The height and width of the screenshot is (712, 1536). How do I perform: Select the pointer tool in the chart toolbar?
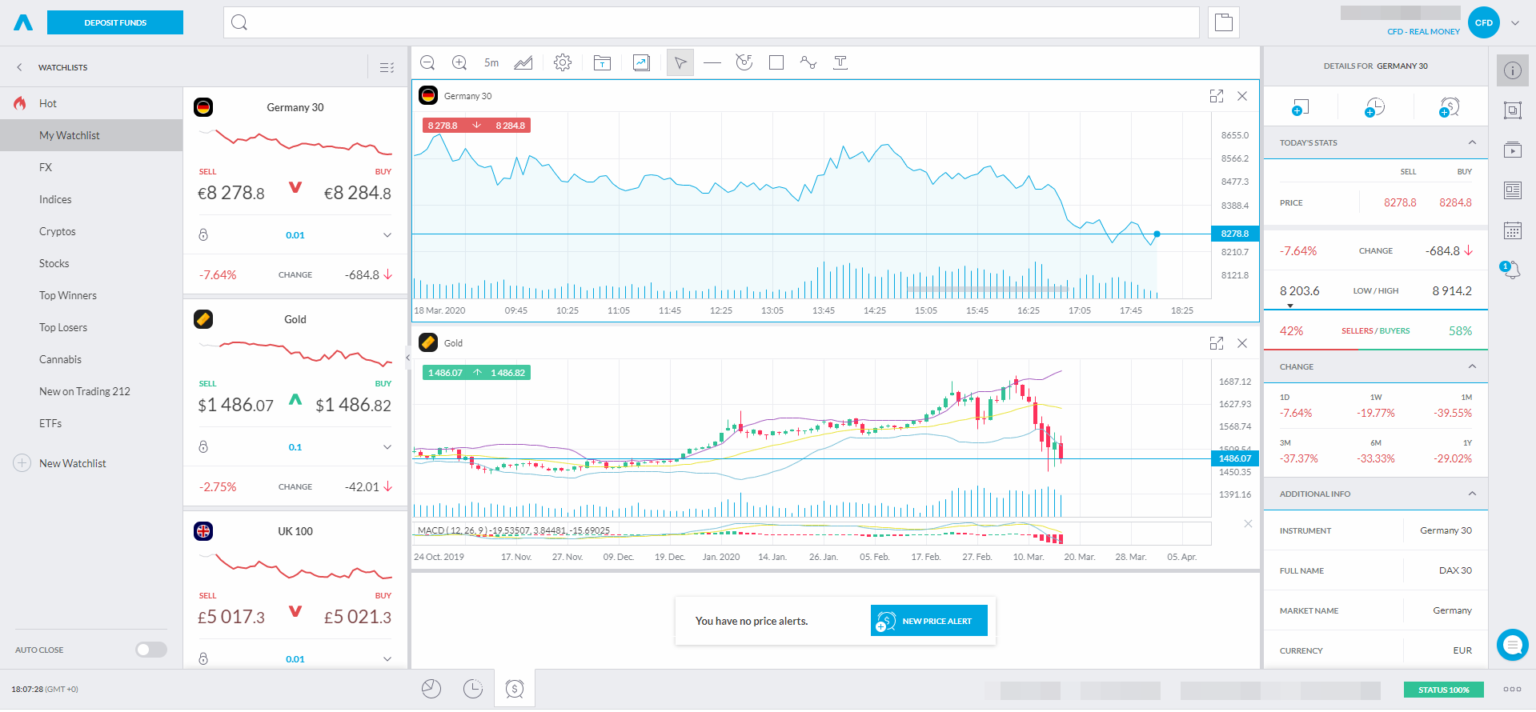[679, 62]
